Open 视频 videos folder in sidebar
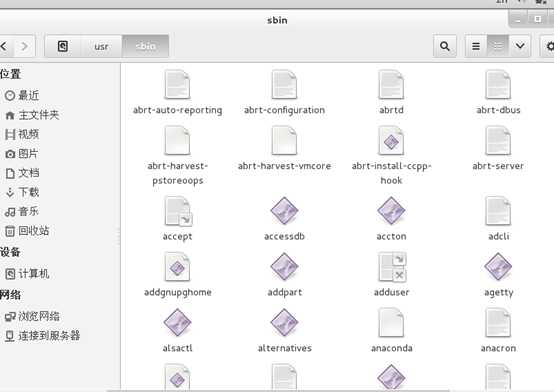 coord(22,134)
